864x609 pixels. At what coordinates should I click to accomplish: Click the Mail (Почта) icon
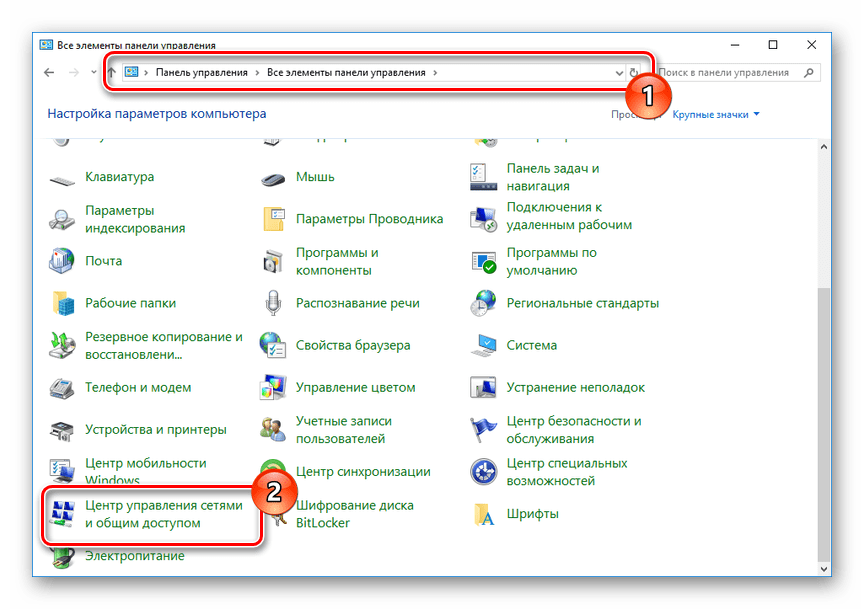[62, 261]
